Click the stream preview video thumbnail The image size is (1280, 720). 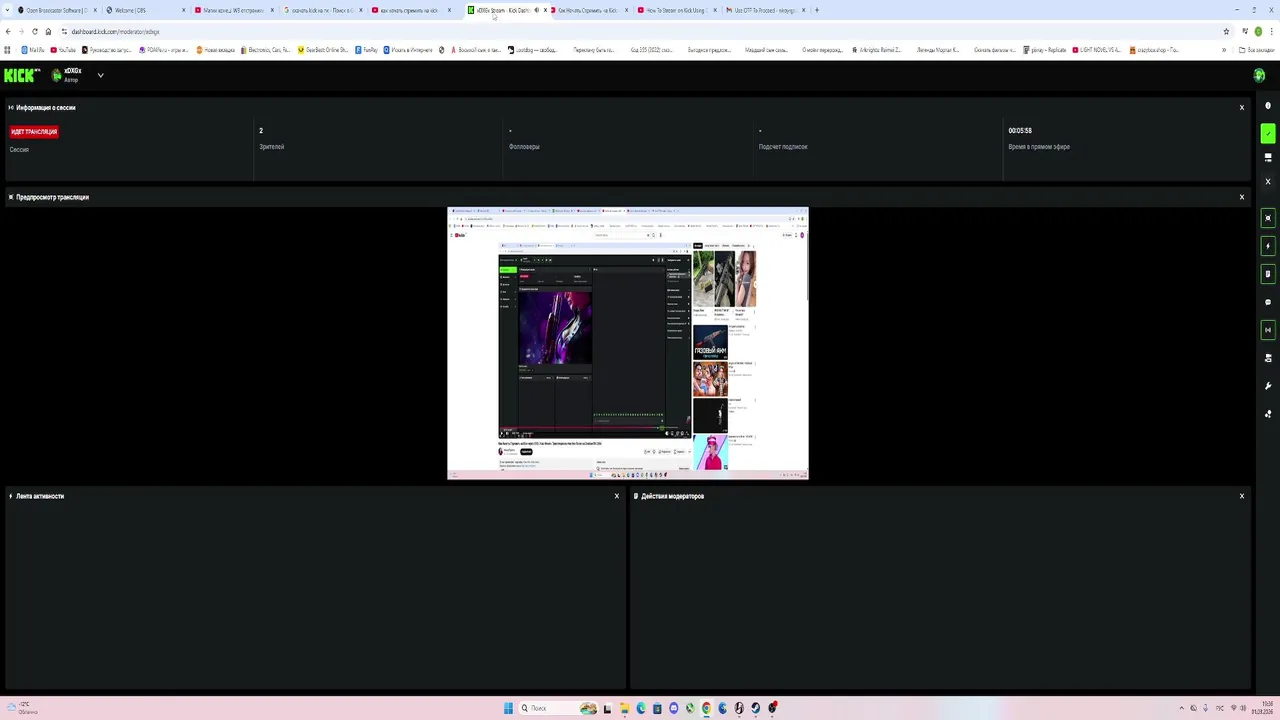[627, 344]
